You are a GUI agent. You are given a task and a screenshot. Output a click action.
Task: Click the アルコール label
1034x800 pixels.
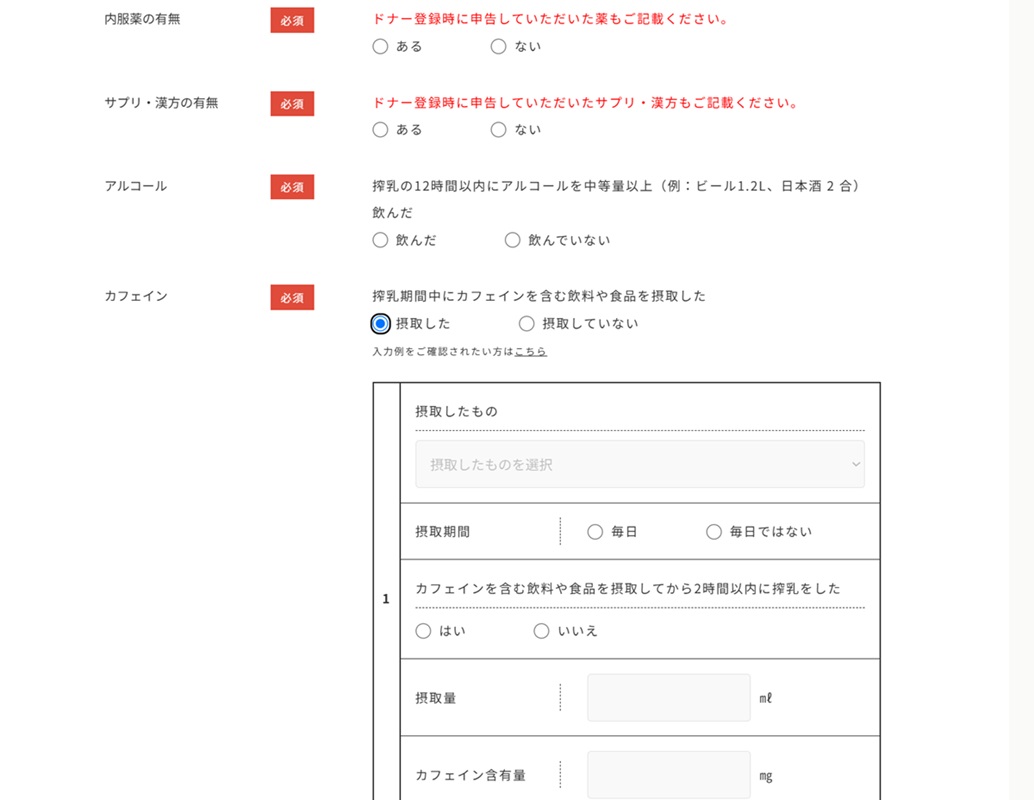click(x=136, y=186)
